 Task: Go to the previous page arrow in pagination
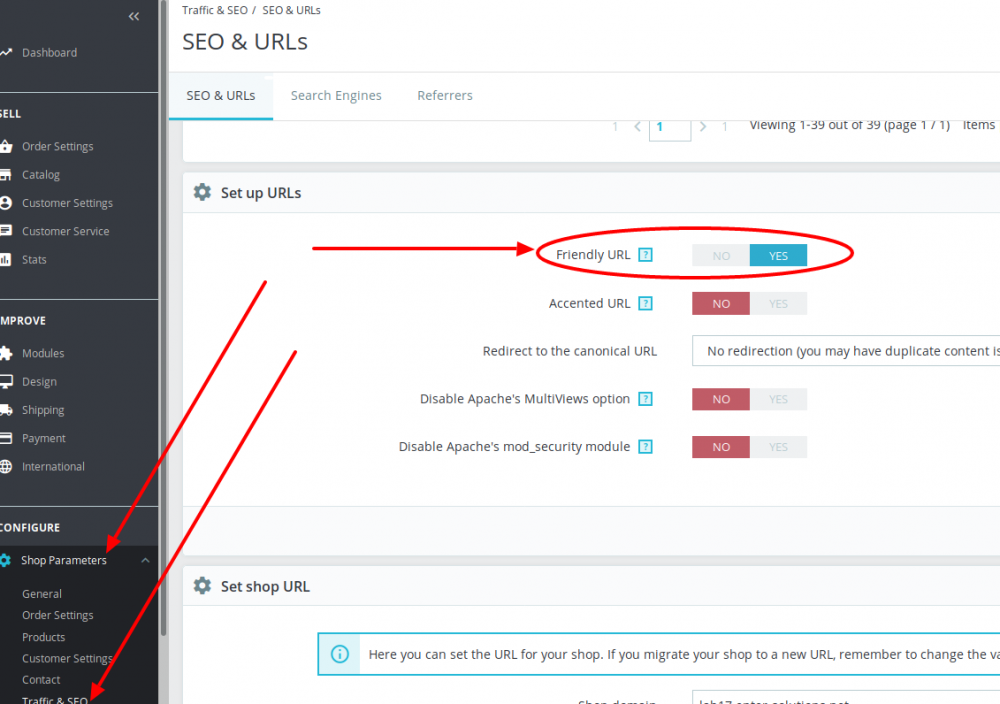(637, 127)
